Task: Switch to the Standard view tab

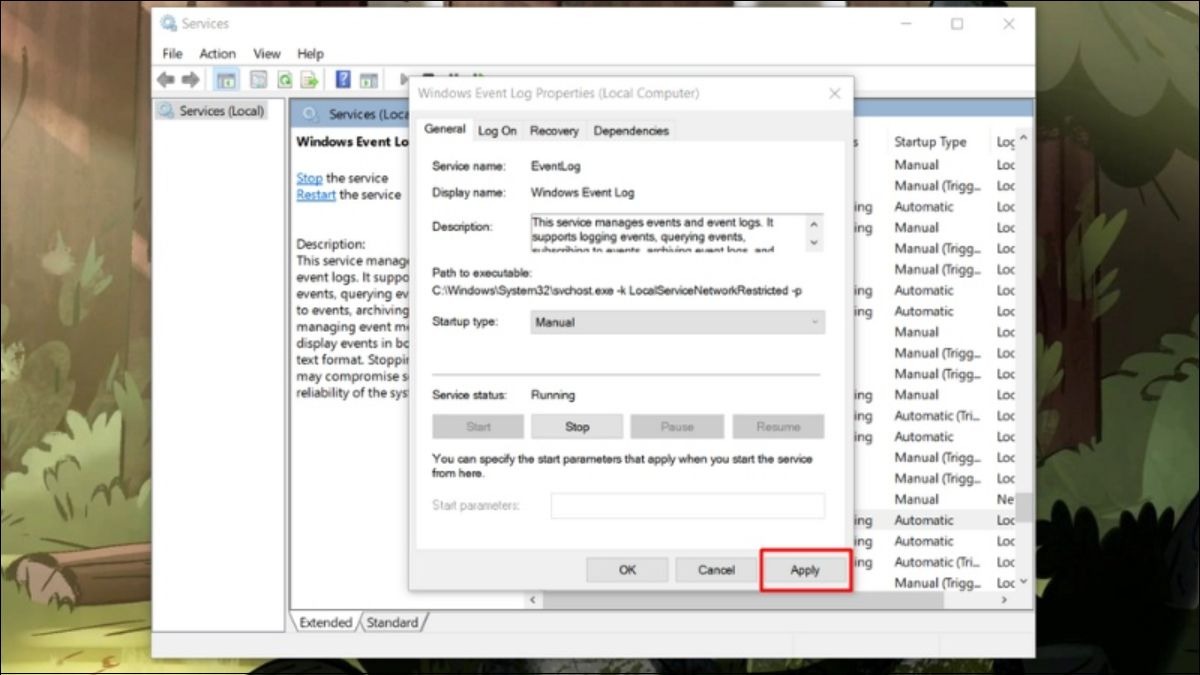Action: [x=392, y=622]
